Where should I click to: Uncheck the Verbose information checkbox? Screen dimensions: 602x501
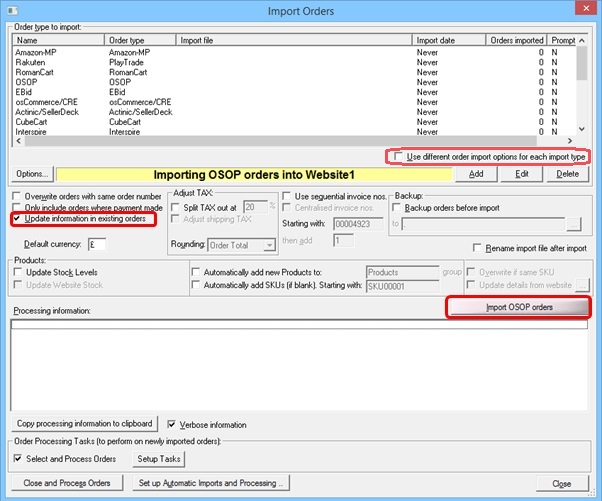(172, 425)
